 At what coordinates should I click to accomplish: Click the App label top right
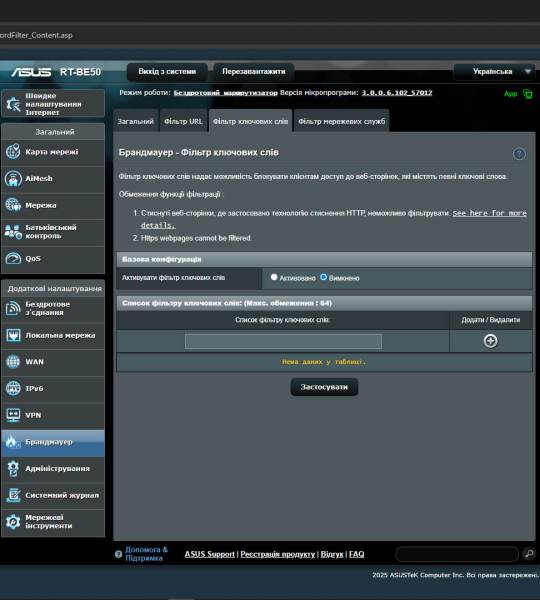511,94
